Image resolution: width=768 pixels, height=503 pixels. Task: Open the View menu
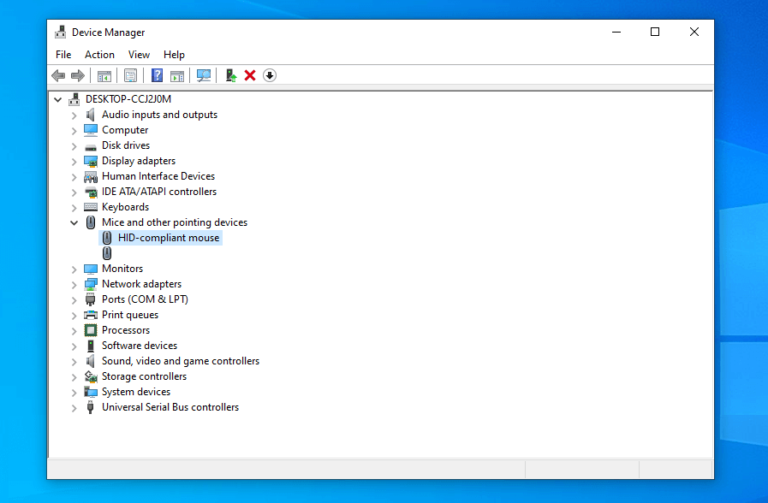pos(139,54)
